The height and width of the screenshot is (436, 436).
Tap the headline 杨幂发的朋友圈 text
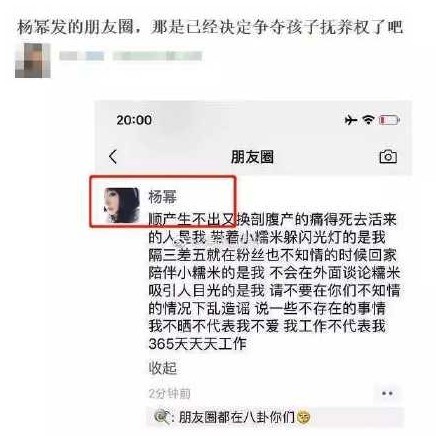pos(210,27)
